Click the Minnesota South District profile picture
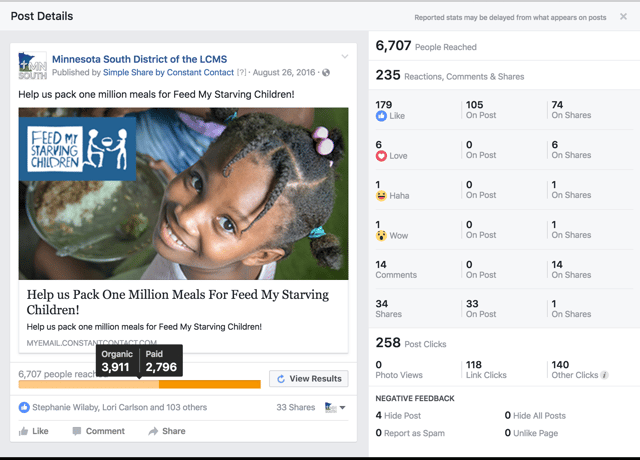The height and width of the screenshot is (460, 640). (x=33, y=65)
